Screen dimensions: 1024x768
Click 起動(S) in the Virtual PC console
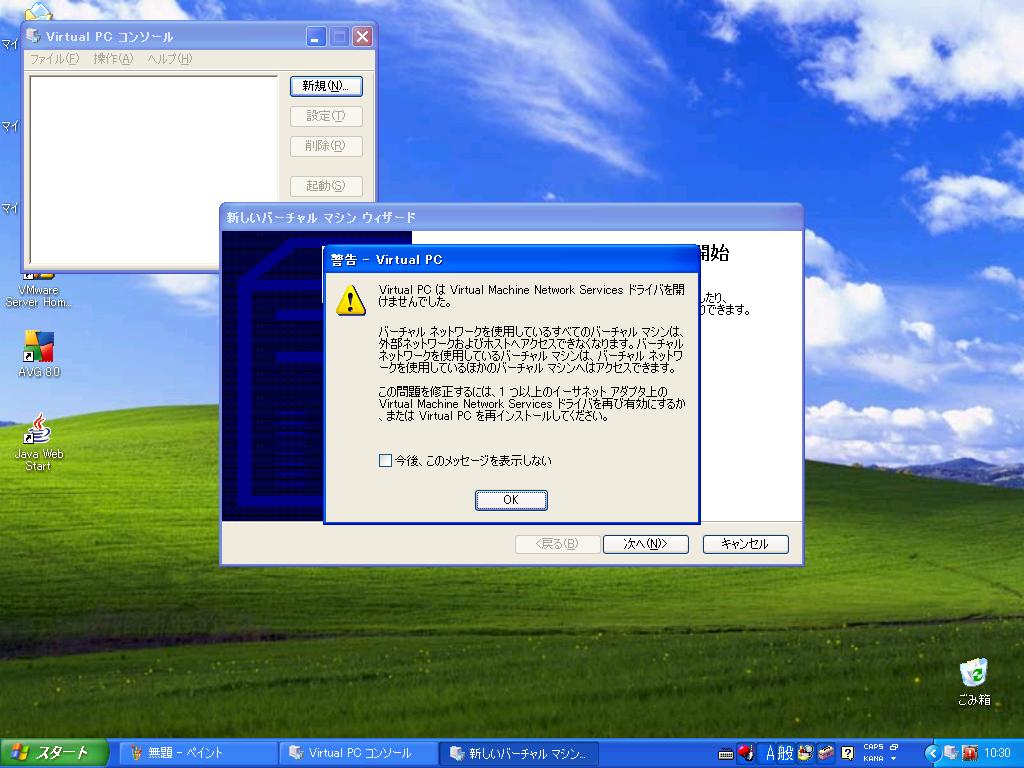pos(326,186)
